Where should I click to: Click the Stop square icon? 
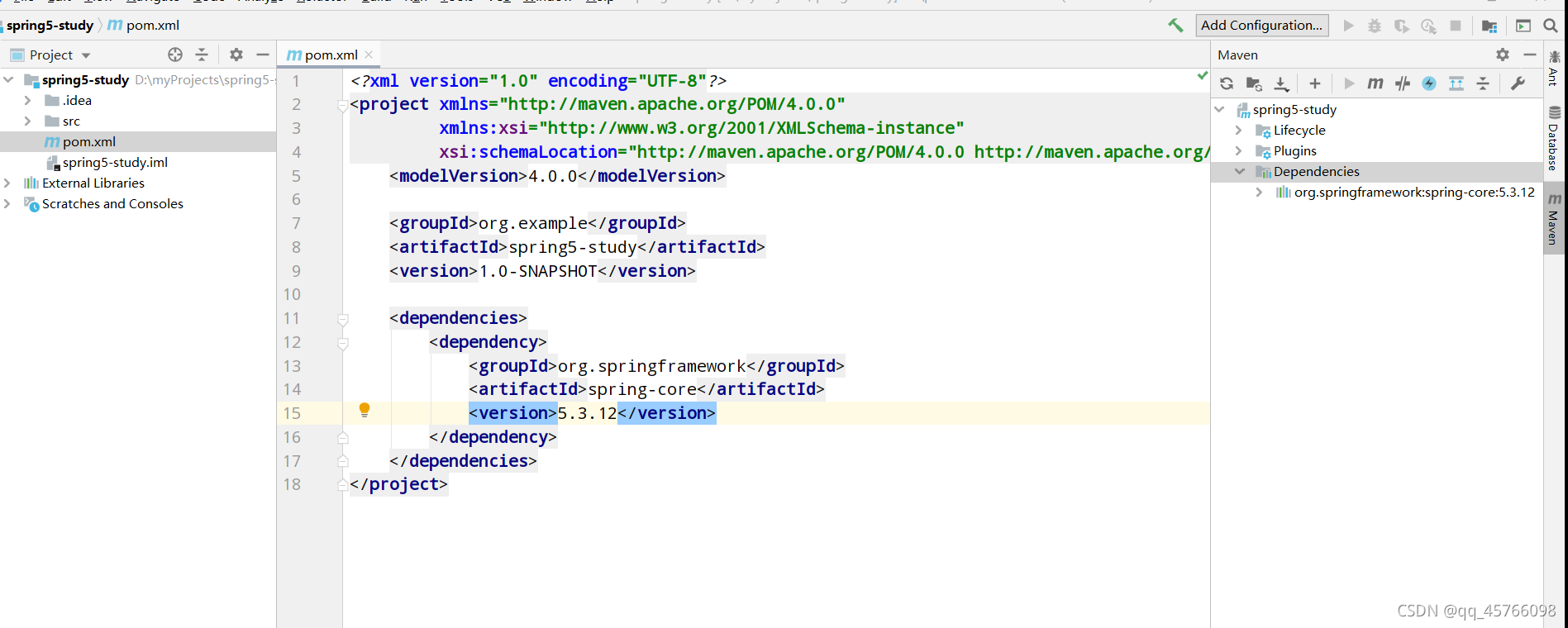[x=1456, y=26]
